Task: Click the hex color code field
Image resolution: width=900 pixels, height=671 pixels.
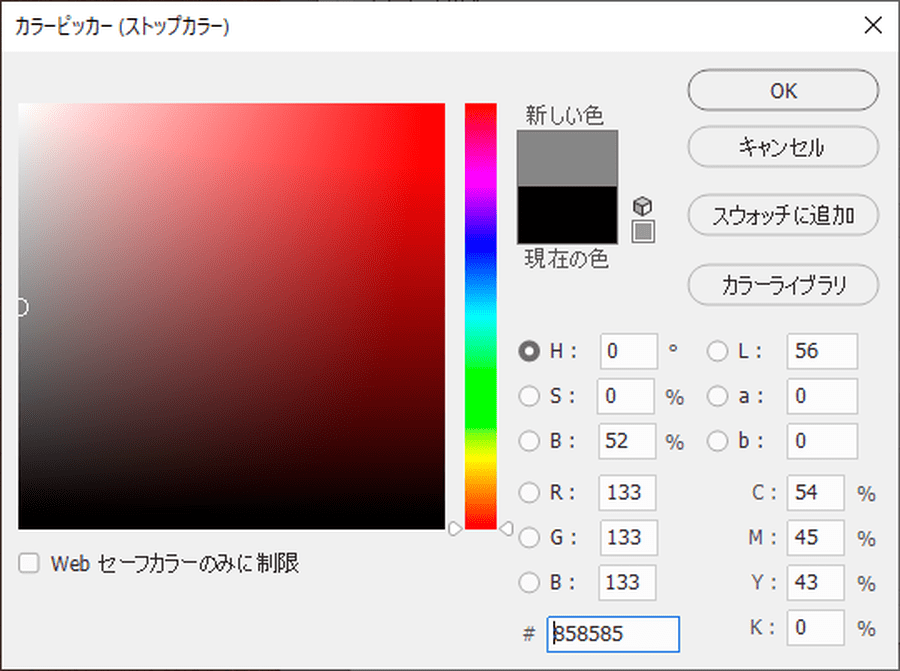Action: click(613, 634)
